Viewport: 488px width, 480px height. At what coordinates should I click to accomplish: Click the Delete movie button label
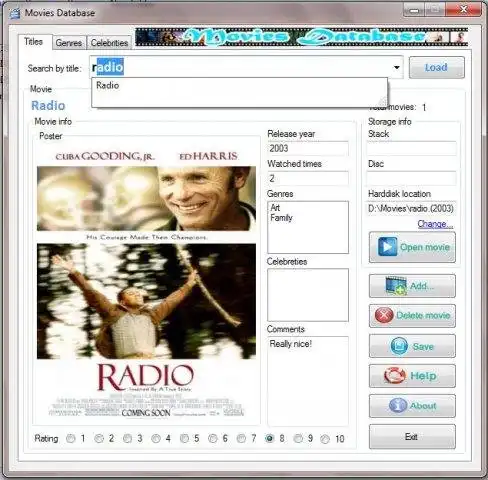(423, 315)
